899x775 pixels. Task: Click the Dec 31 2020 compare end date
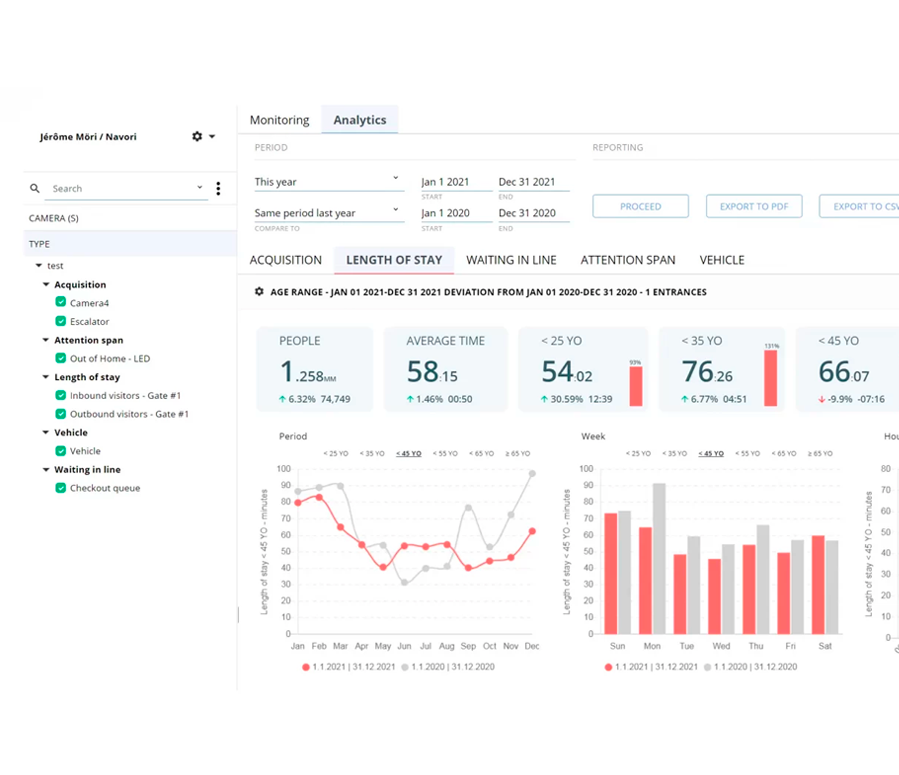[x=534, y=213]
